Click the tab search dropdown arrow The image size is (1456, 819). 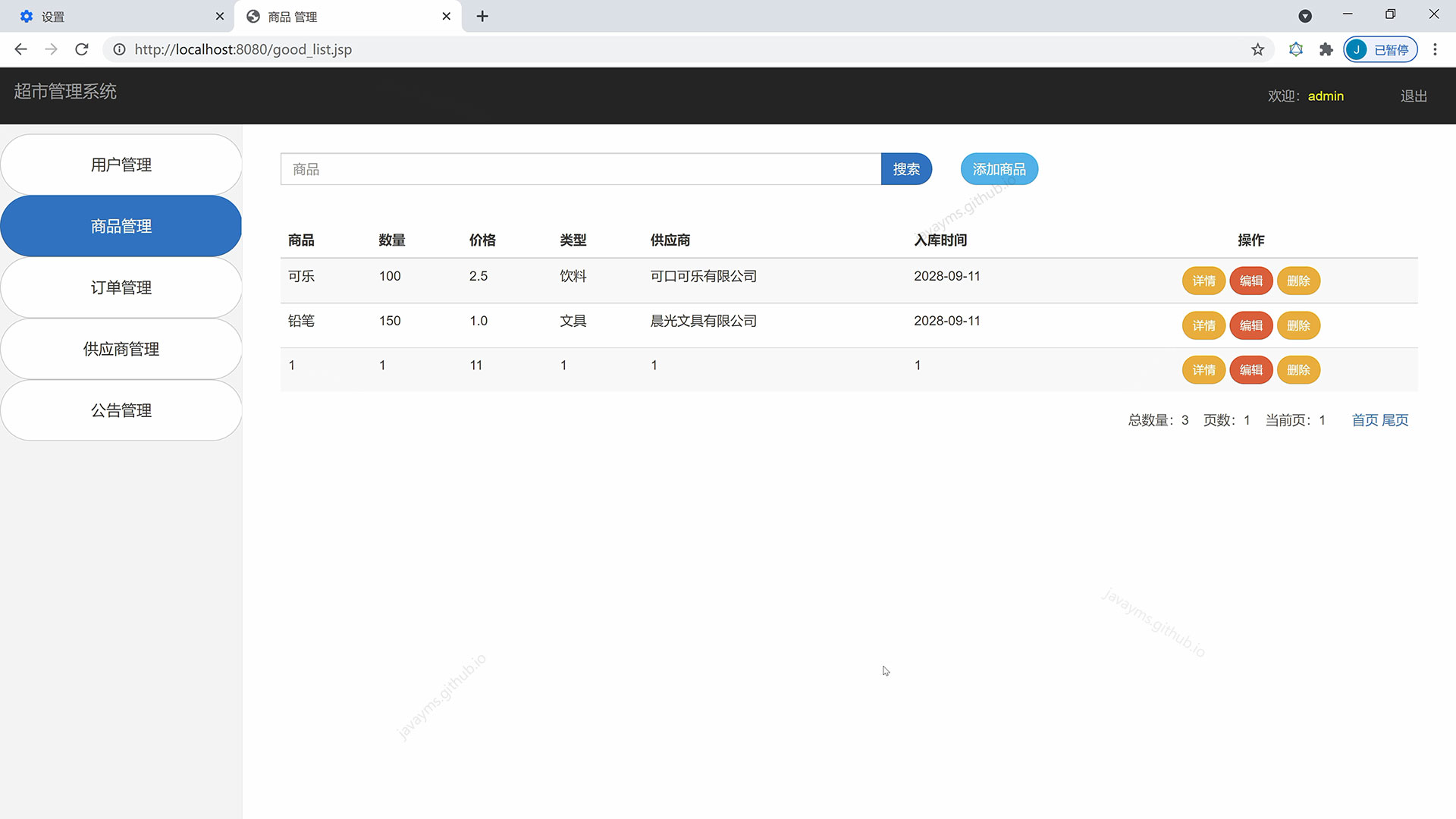coord(1305,16)
